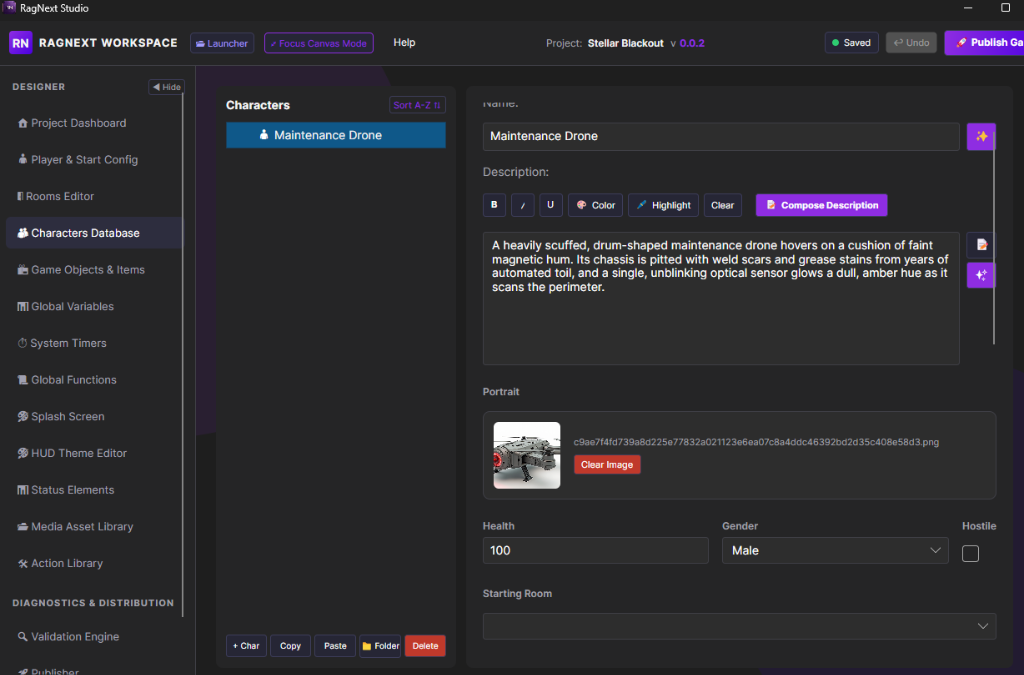This screenshot has height=675, width=1024.
Task: Click Compose Description button
Action: pos(822,205)
